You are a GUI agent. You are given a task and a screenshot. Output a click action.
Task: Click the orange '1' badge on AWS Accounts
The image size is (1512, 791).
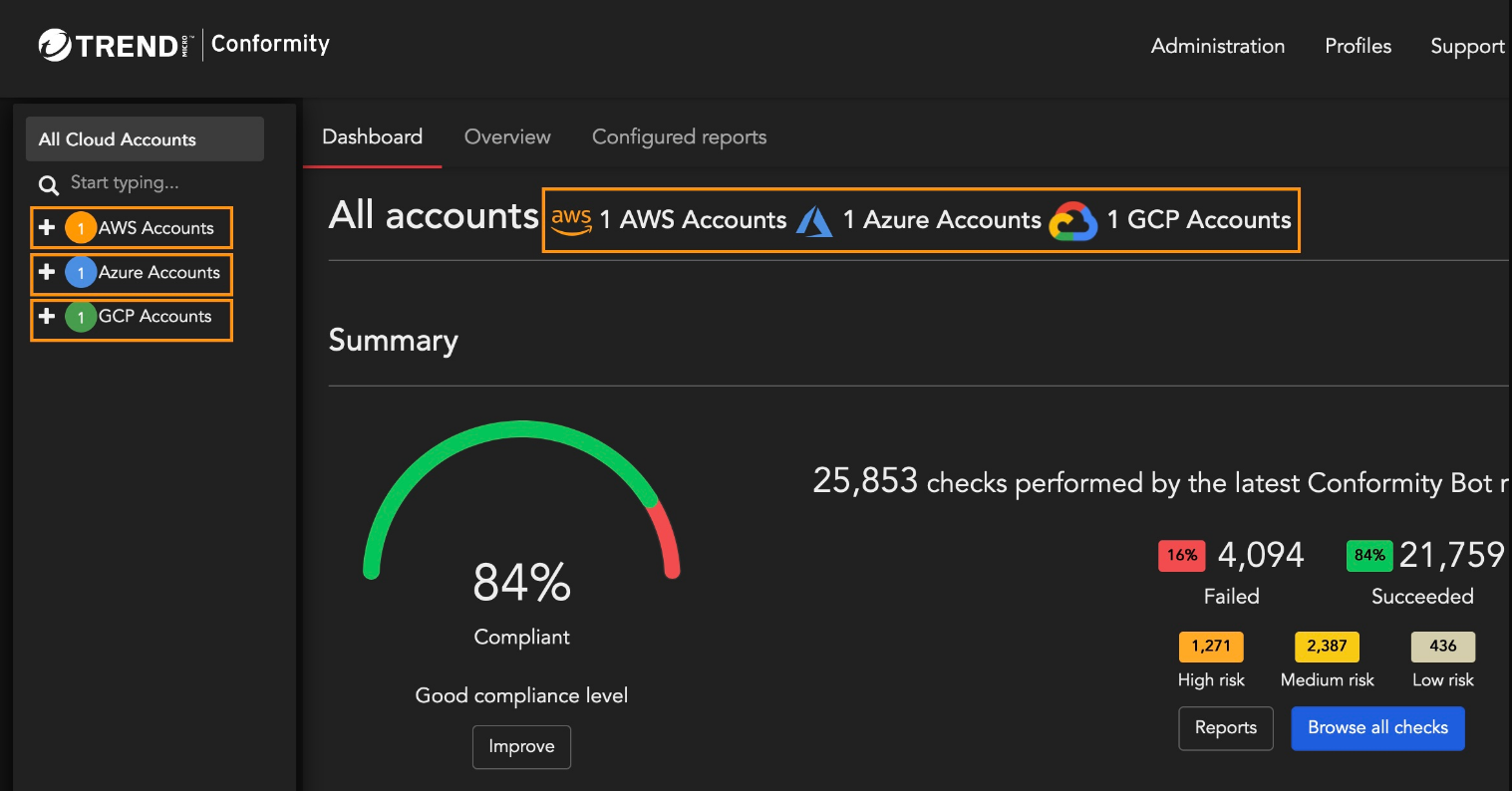pos(81,227)
